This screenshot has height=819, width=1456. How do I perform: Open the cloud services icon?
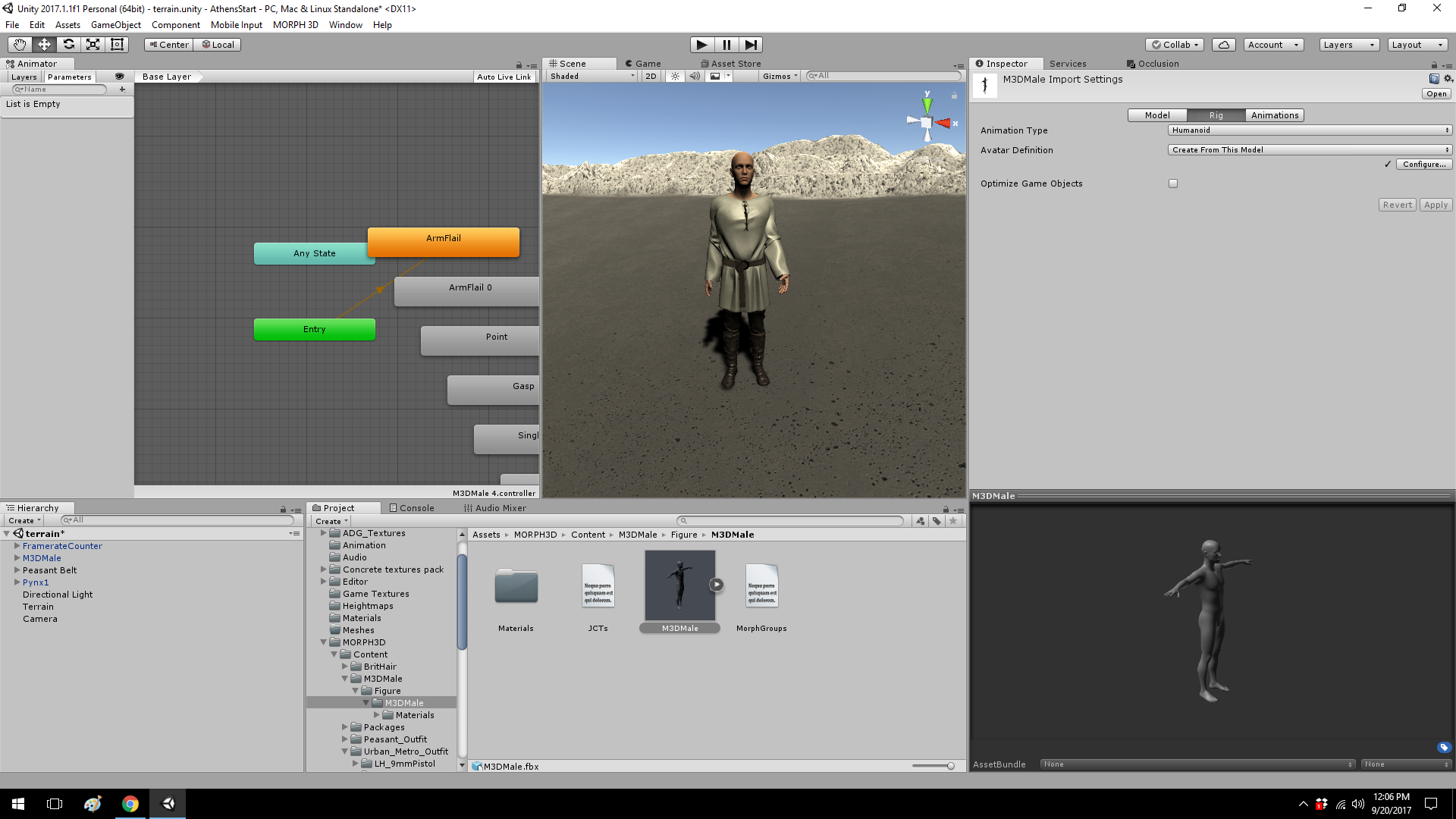(x=1223, y=45)
